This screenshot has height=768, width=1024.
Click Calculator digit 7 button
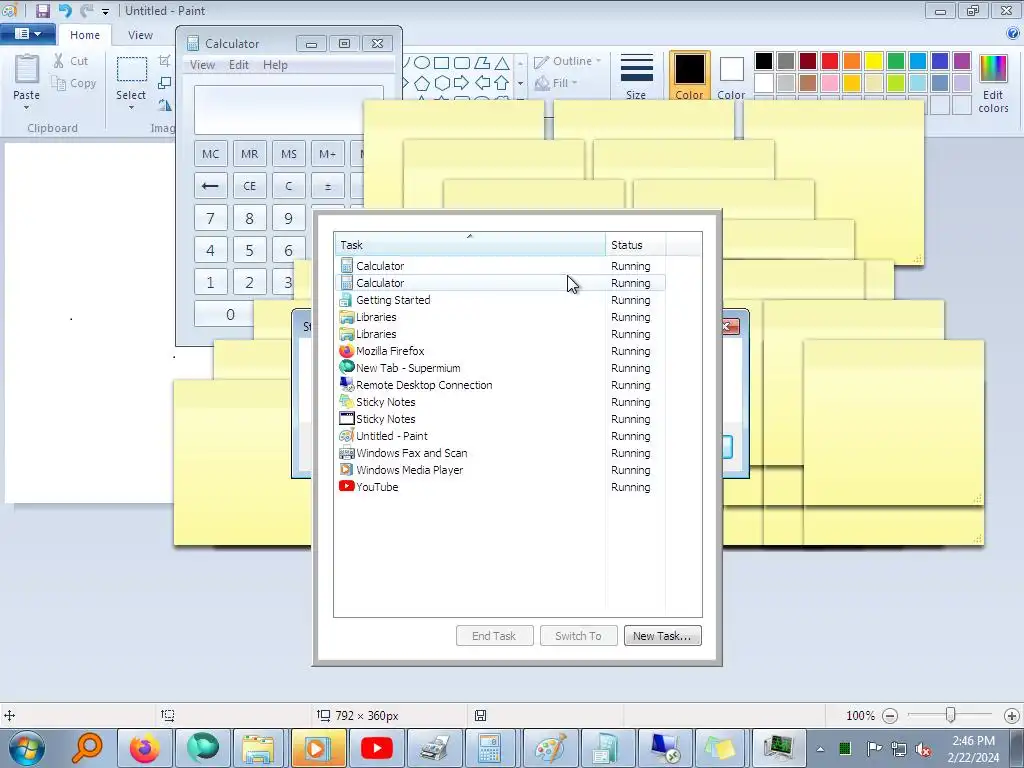pos(210,218)
